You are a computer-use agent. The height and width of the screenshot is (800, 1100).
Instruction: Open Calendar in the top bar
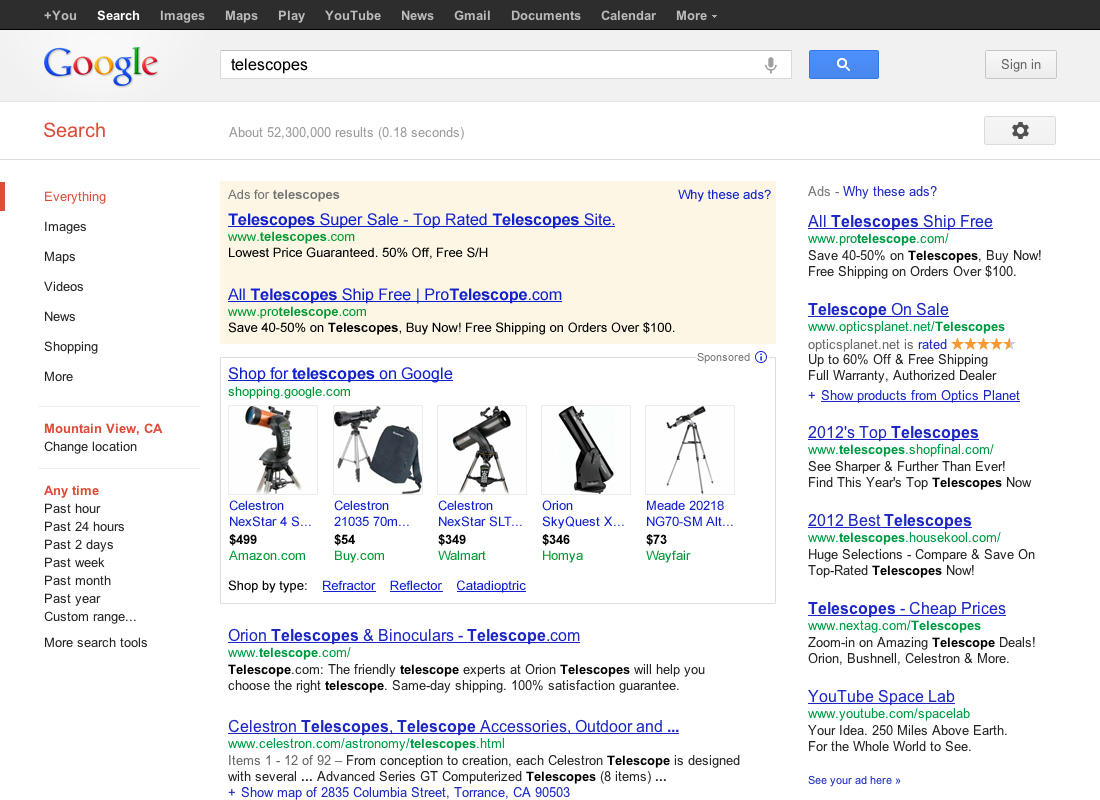click(x=628, y=15)
